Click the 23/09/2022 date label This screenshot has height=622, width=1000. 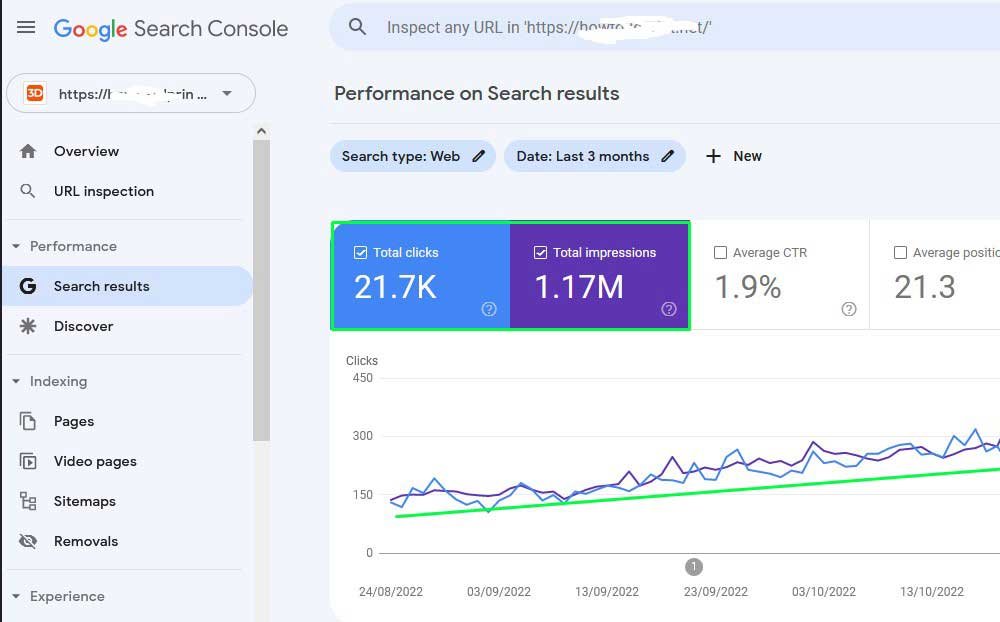click(716, 591)
